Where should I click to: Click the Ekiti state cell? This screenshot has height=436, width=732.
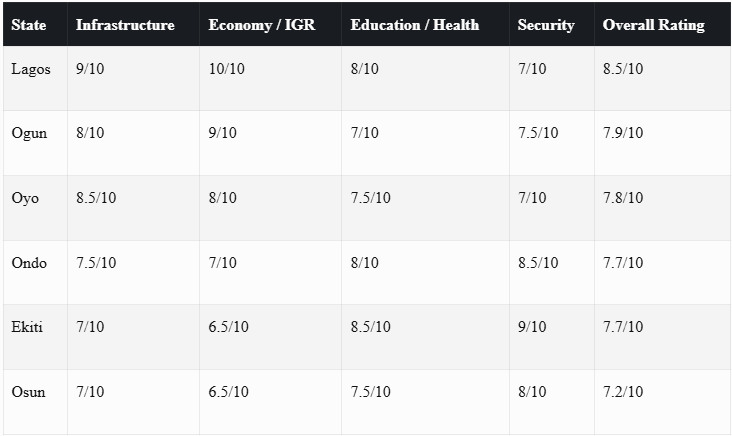click(x=27, y=327)
